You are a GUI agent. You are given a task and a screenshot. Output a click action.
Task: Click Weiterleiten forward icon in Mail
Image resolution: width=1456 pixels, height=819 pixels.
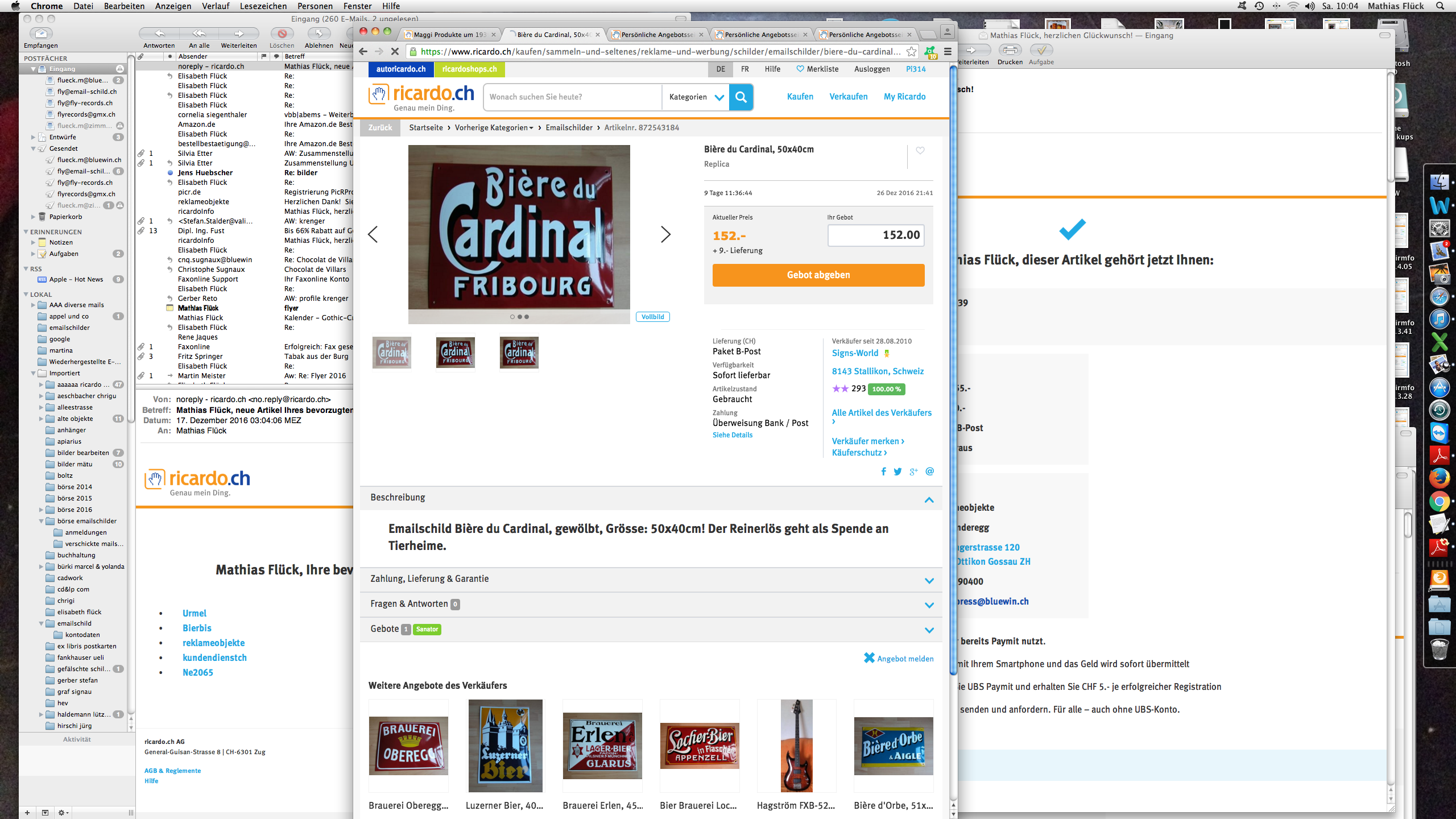[x=239, y=34]
